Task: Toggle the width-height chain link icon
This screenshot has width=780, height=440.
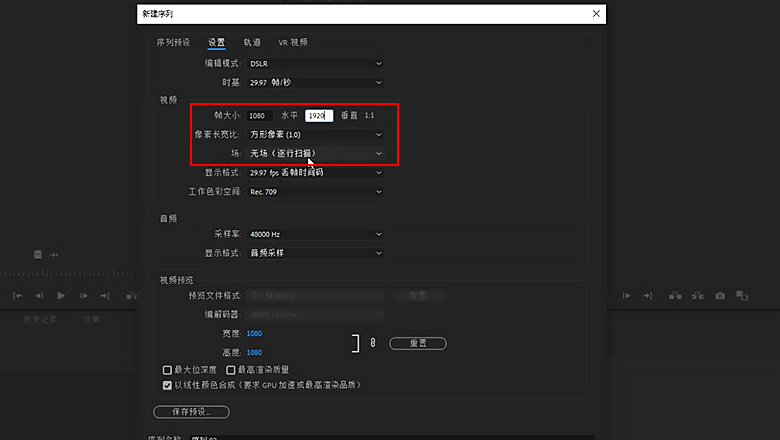Action: pos(373,343)
